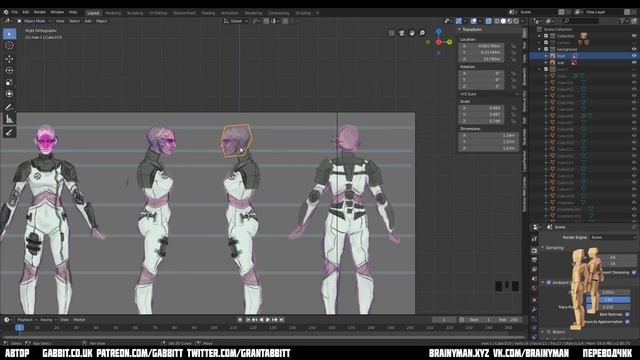Open the viewport Select menu
This screenshot has width=640, height=360.
[x=74, y=21]
